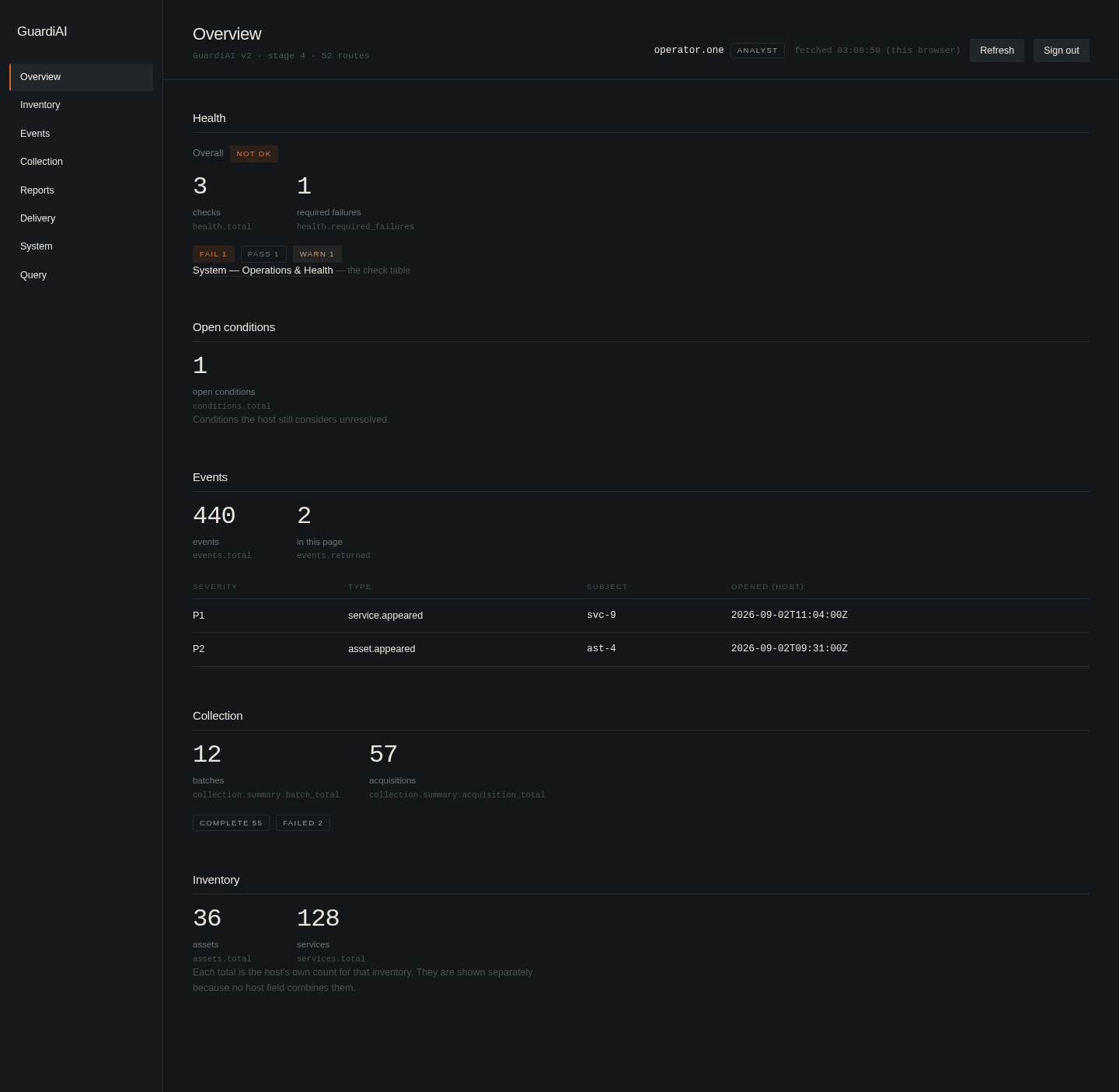The image size is (1119, 1092).
Task: Click the health.required_failures field label
Action: [x=355, y=227]
